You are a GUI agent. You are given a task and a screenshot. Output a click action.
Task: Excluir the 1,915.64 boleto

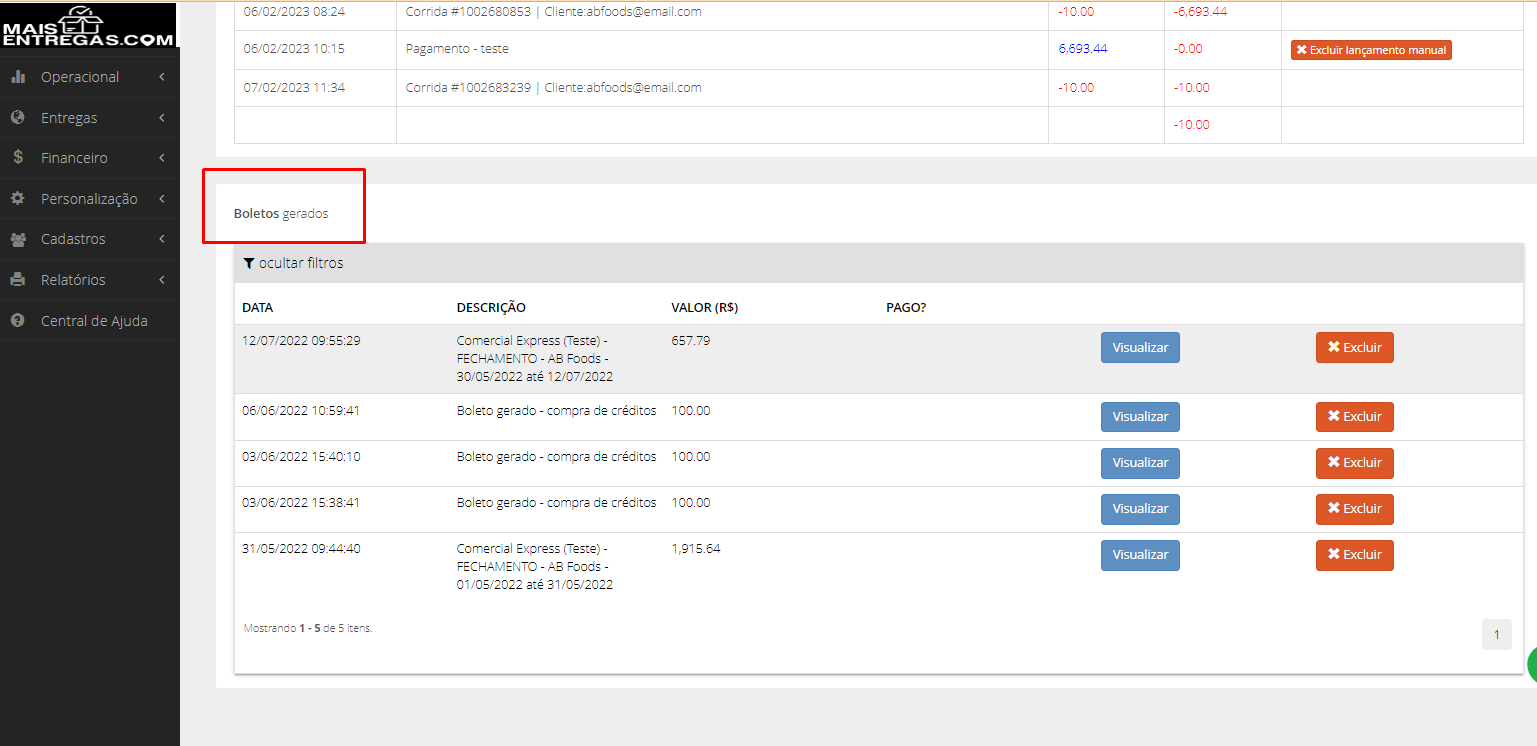pos(1354,555)
